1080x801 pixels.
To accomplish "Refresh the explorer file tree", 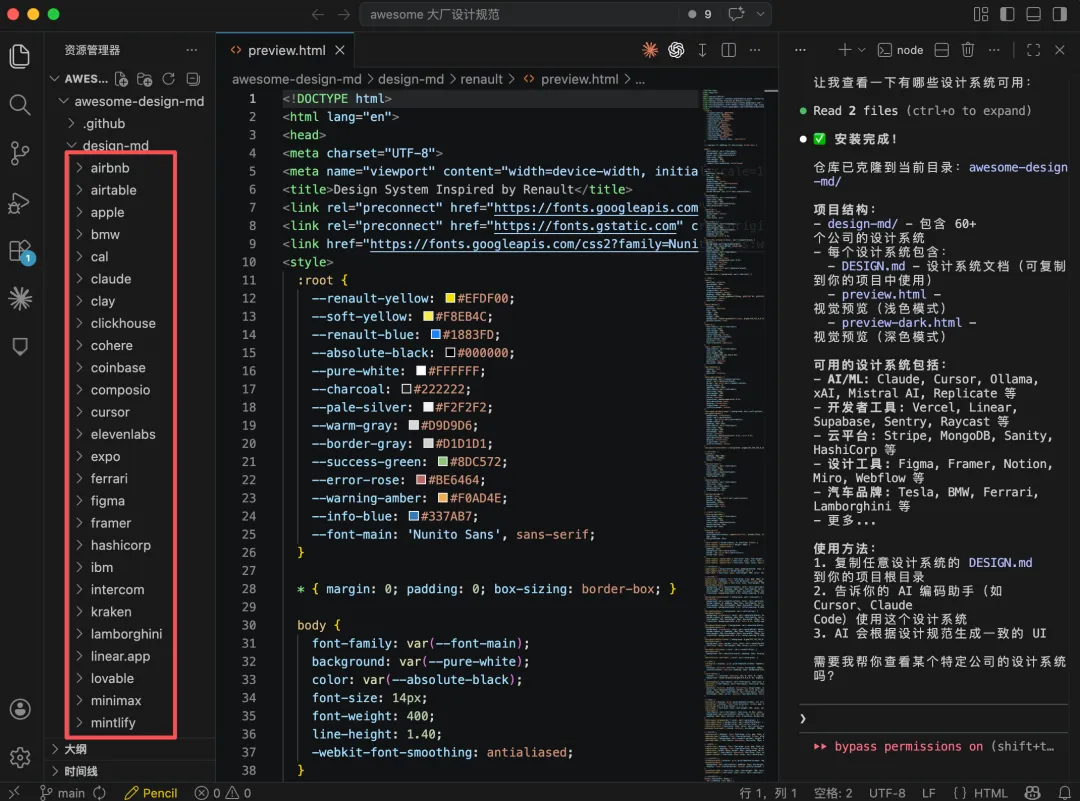I will pyautogui.click(x=169, y=79).
